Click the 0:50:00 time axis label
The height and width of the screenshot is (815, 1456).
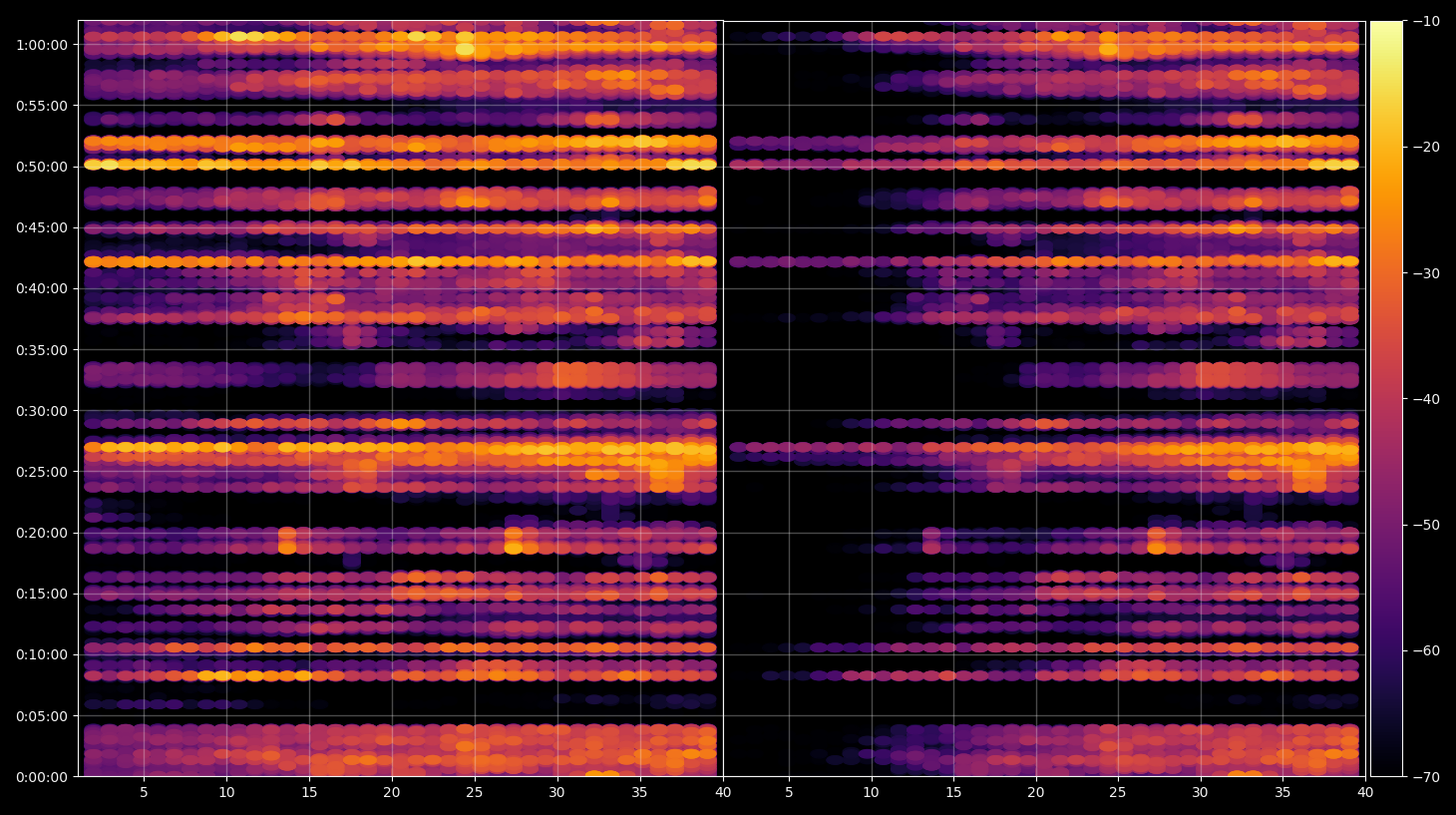(42, 167)
